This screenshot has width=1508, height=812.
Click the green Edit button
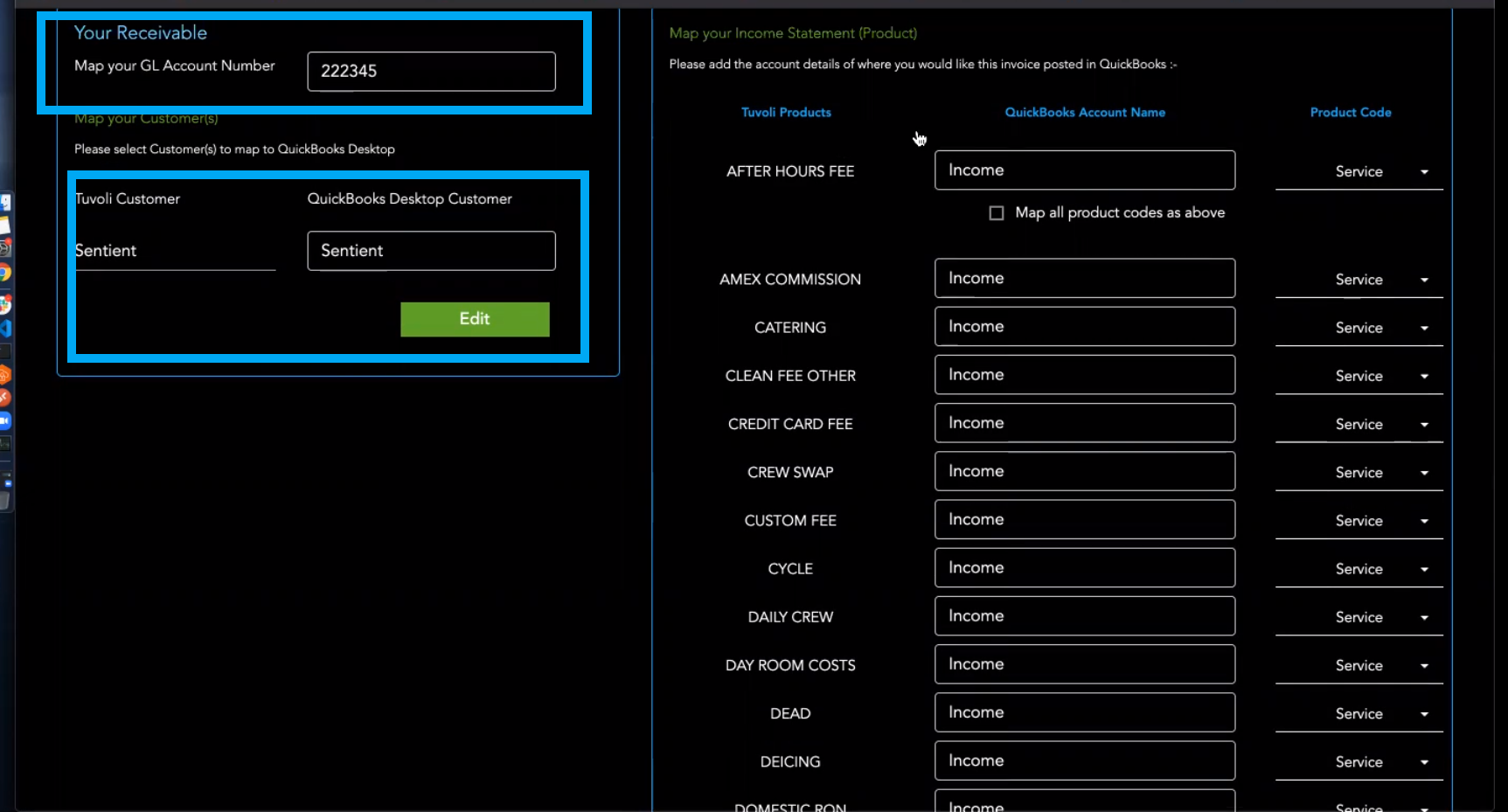click(475, 319)
